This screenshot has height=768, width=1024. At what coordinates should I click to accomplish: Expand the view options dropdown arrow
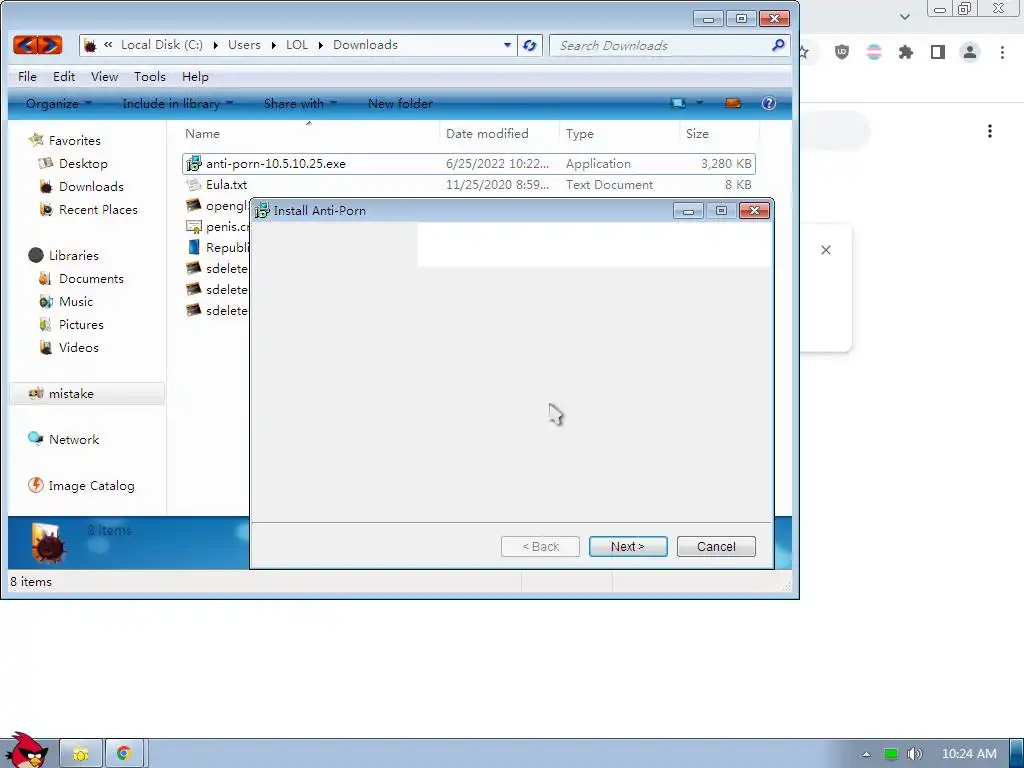click(x=699, y=103)
